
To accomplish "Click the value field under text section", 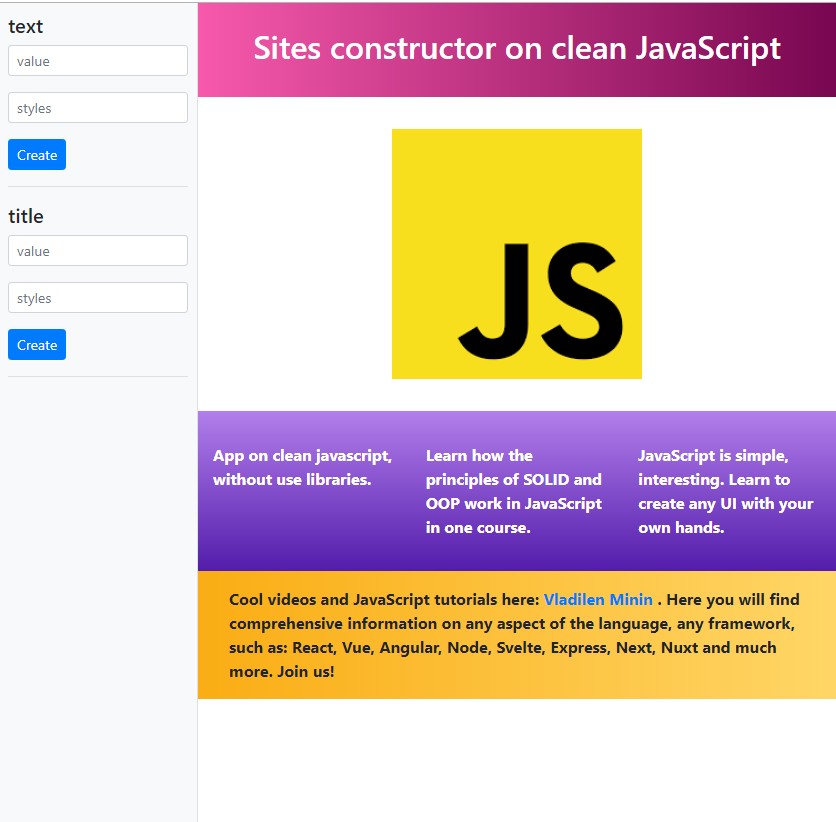I will point(98,61).
